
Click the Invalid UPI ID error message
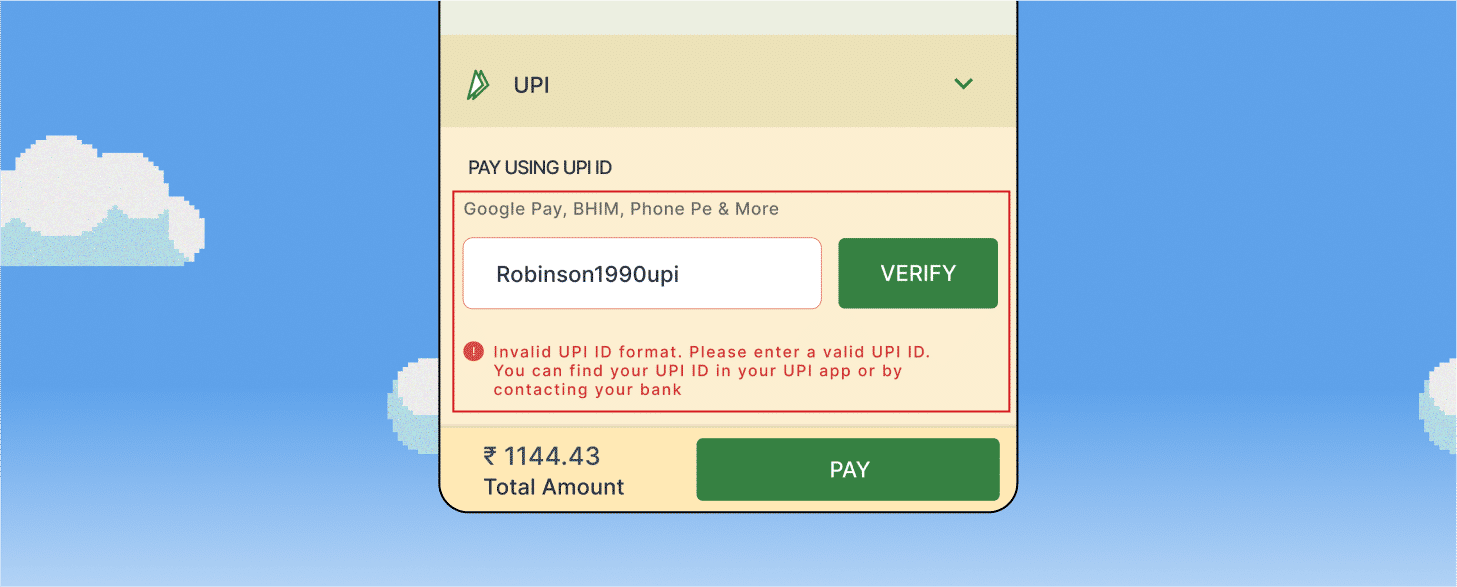[712, 370]
